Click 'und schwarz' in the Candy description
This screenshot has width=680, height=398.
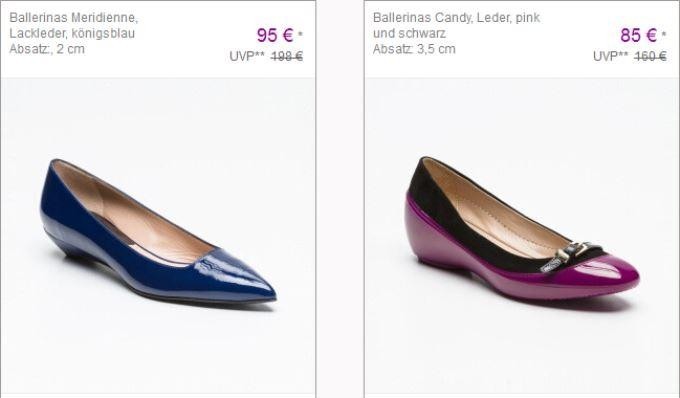click(x=409, y=33)
